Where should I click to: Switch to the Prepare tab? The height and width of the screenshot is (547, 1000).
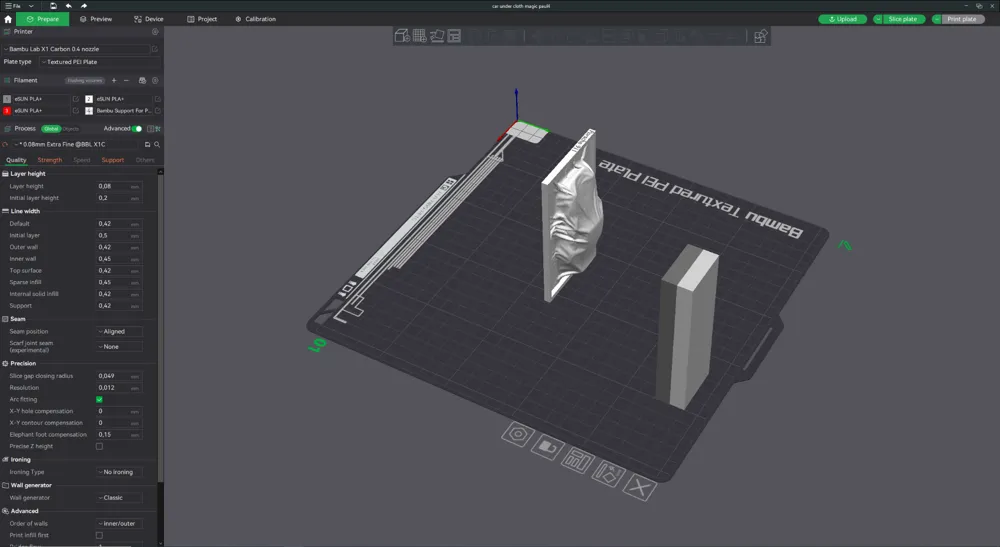tap(43, 19)
